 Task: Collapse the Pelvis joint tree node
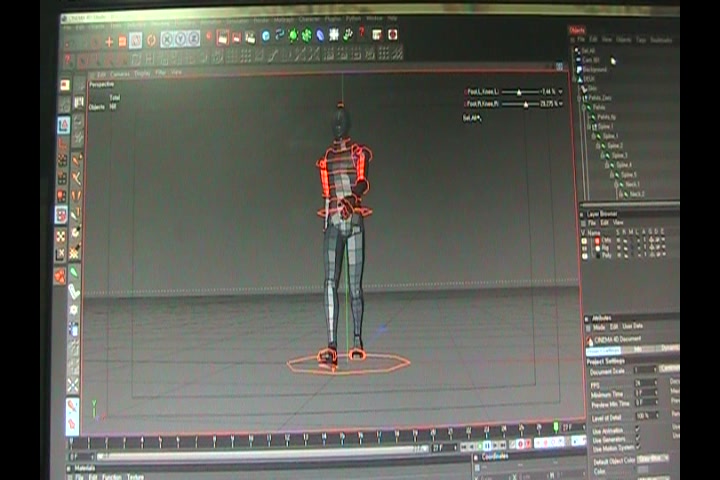[584, 107]
